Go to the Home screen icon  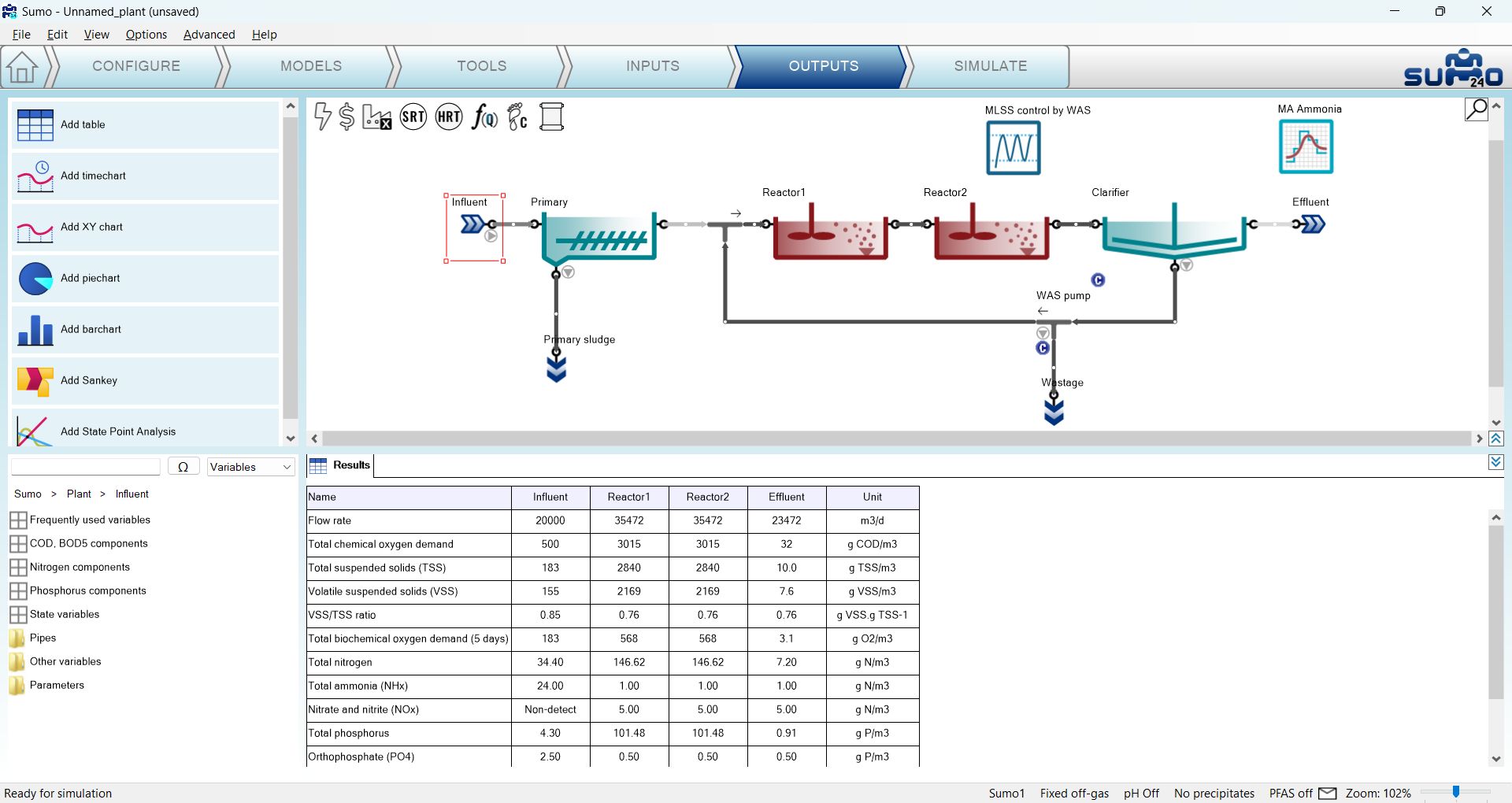(22, 67)
